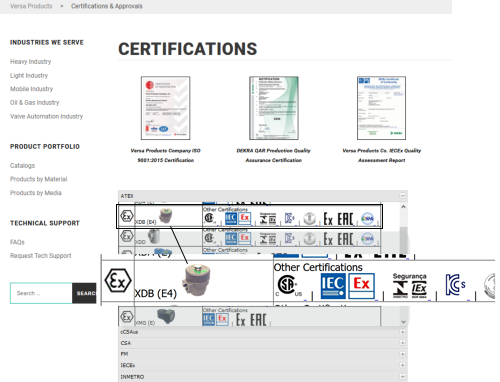Open IECEx Quality Assessment Report thumbnail
500x382 pixels.
click(x=382, y=108)
